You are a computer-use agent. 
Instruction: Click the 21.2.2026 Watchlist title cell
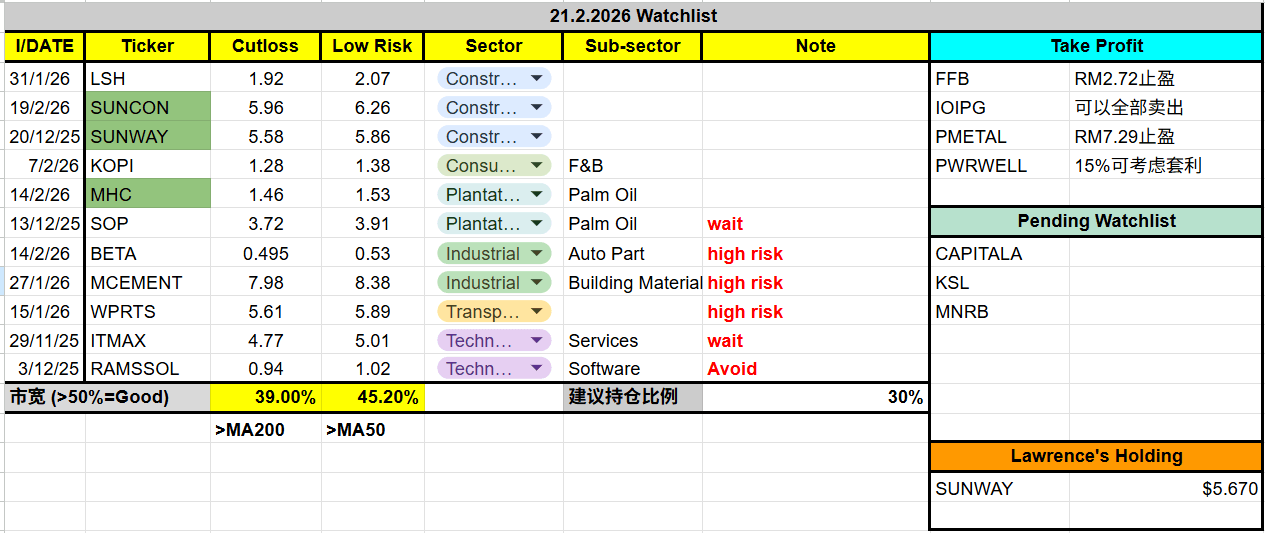(x=633, y=16)
